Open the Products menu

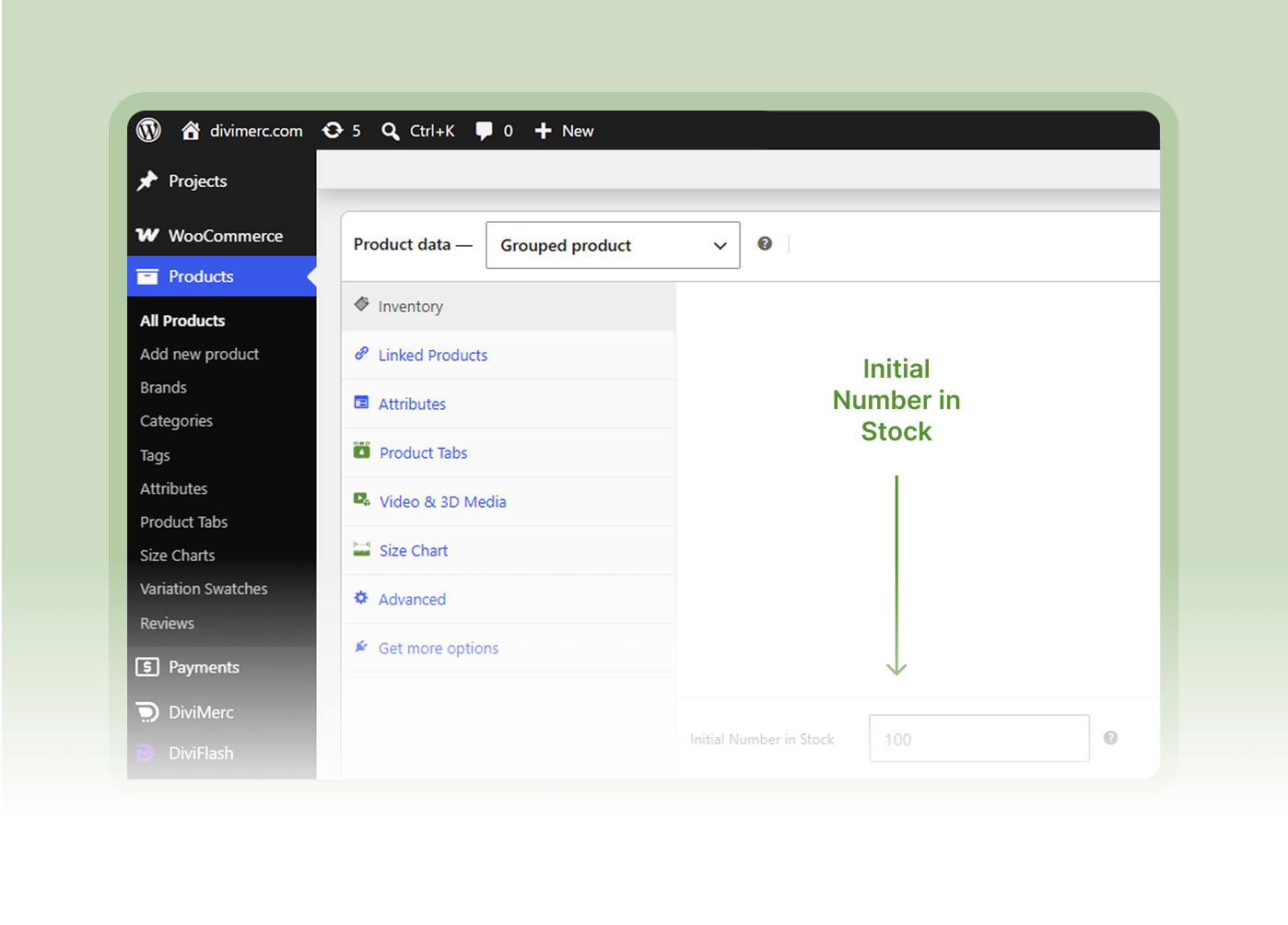coord(222,276)
